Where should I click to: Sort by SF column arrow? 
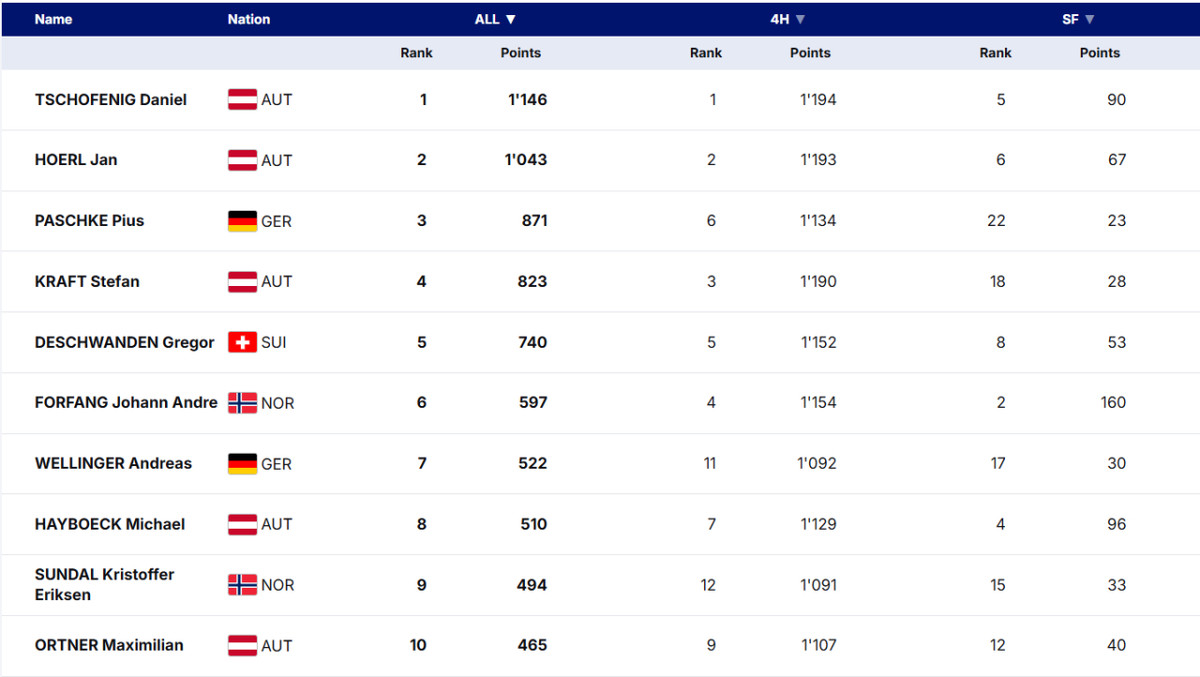(1090, 19)
